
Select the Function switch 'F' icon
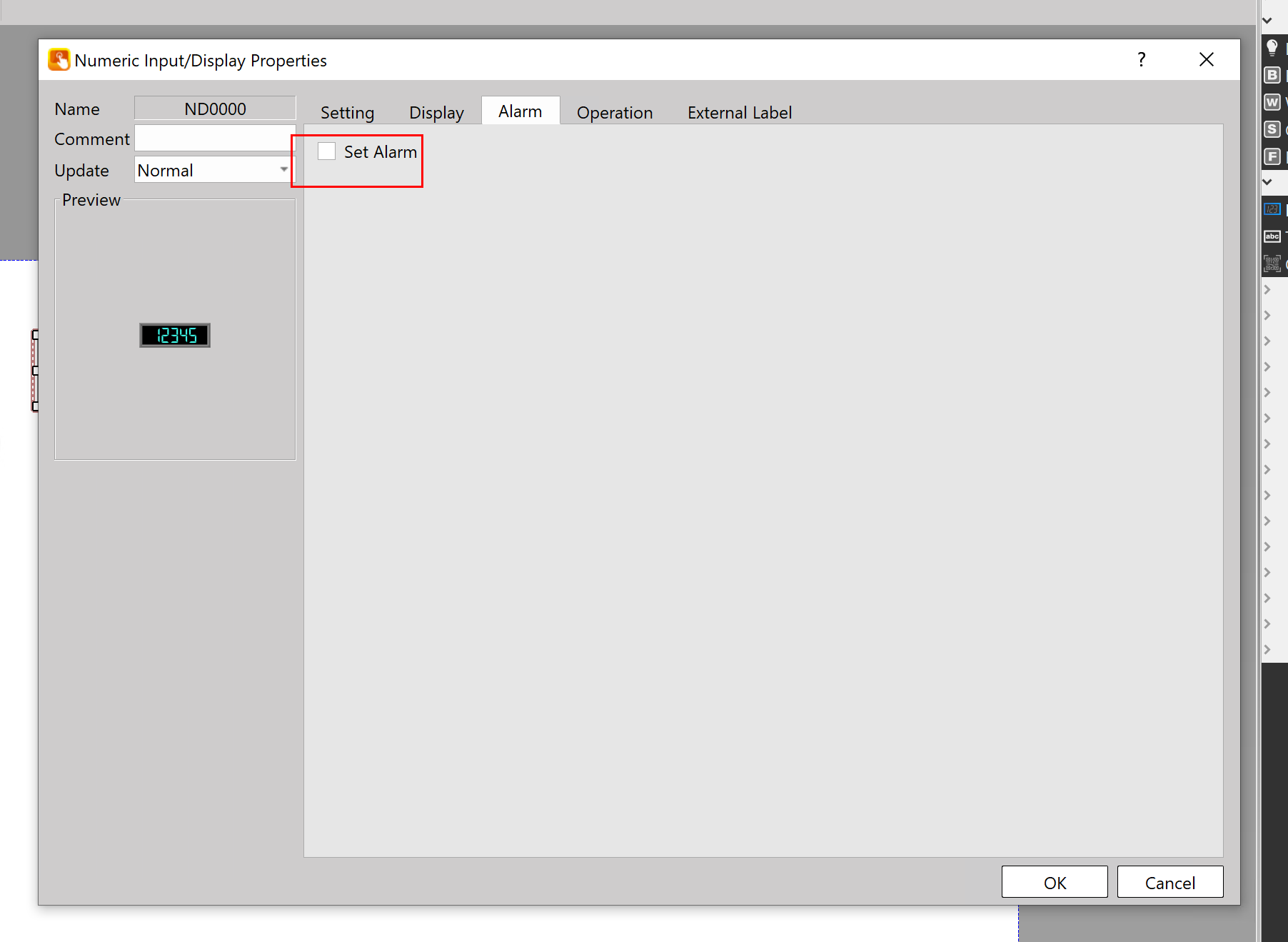[1272, 156]
